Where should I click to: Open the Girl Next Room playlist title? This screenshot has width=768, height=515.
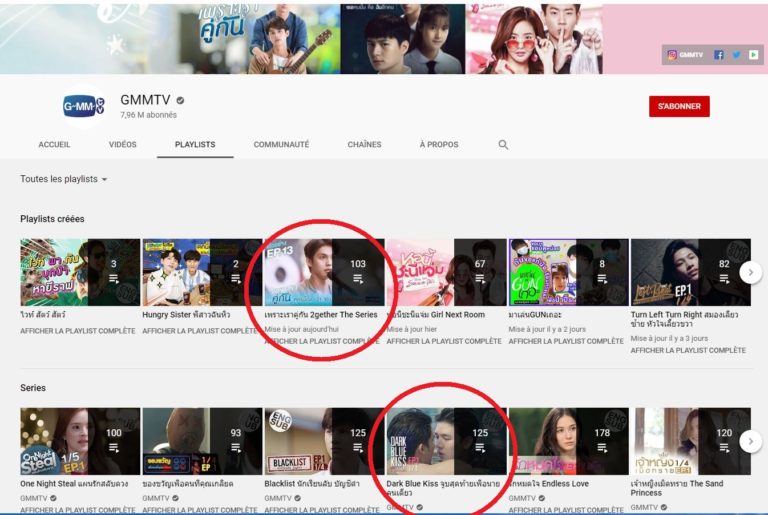[436, 315]
